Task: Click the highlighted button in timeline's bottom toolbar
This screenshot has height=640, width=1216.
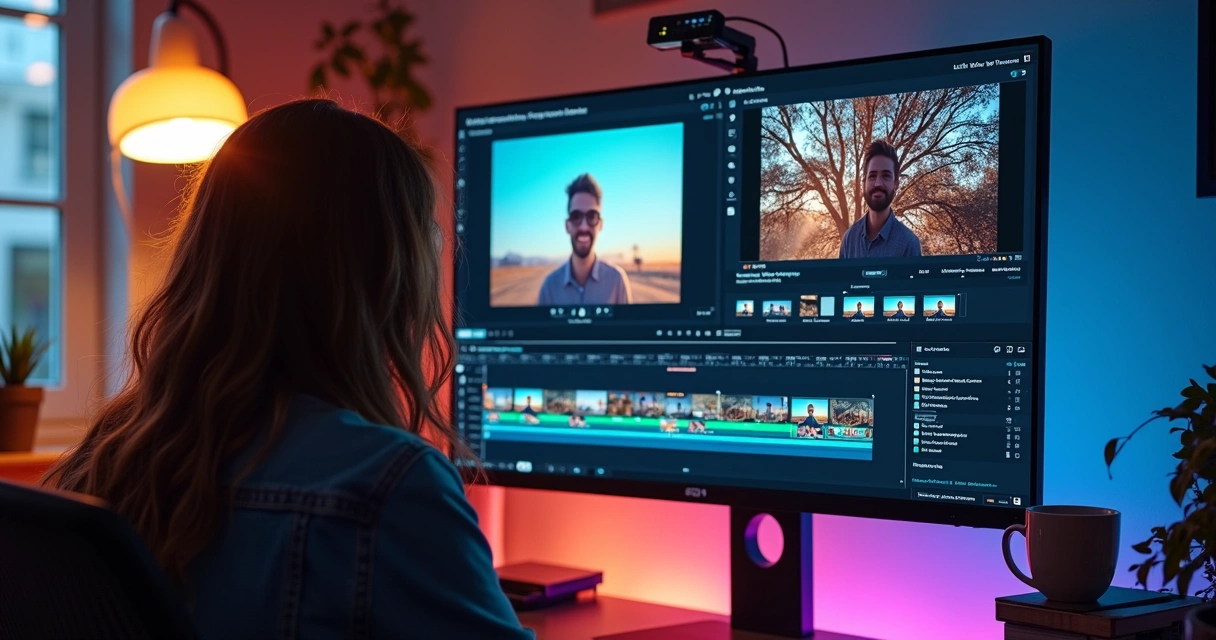Action: tap(522, 466)
